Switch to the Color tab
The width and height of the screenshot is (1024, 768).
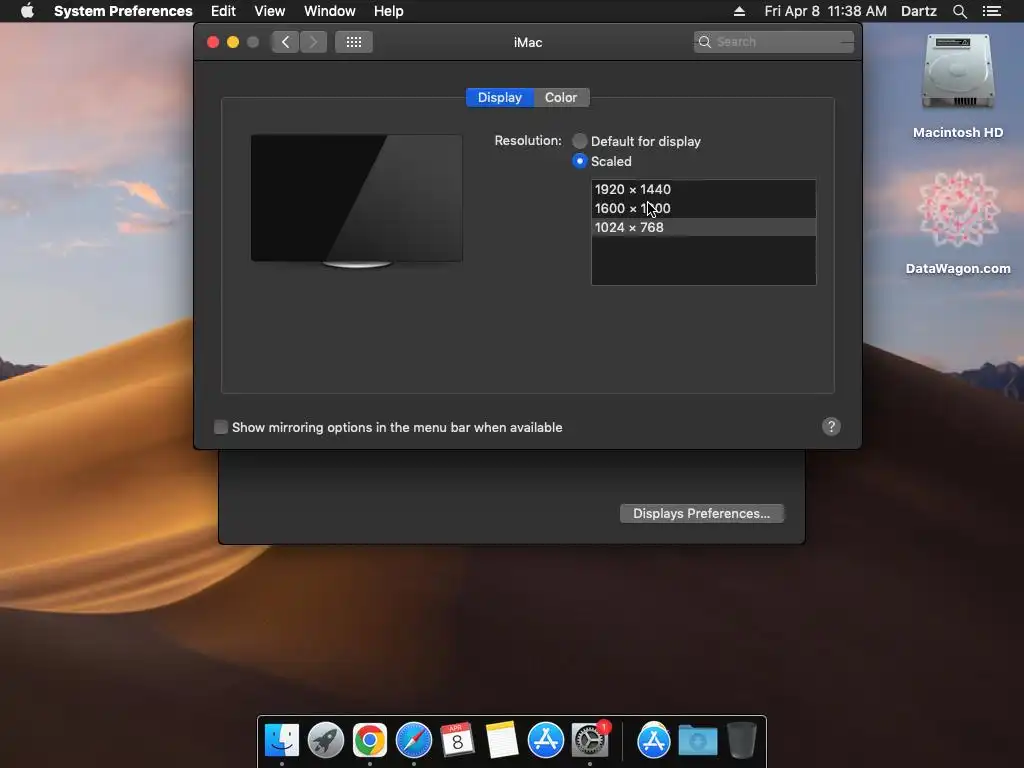[x=561, y=97]
